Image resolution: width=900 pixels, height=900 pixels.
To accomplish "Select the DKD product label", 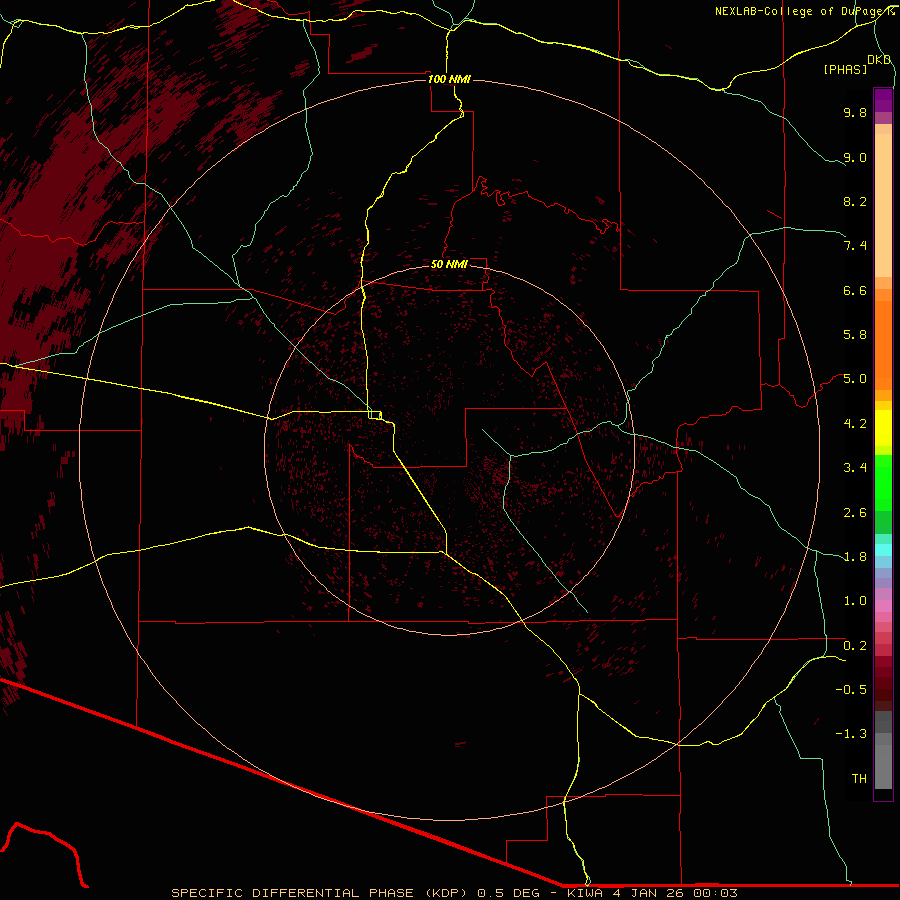I will click(879, 60).
